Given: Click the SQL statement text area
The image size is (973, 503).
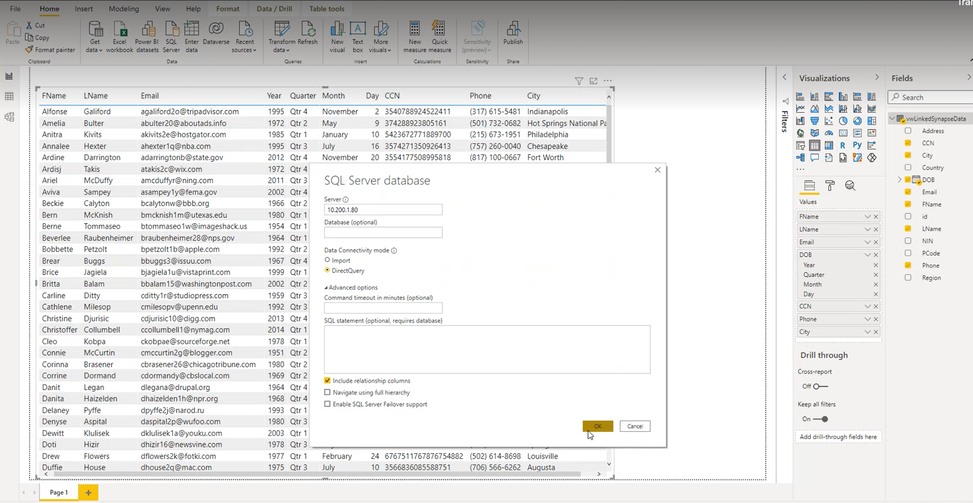Looking at the screenshot, I should [x=487, y=349].
